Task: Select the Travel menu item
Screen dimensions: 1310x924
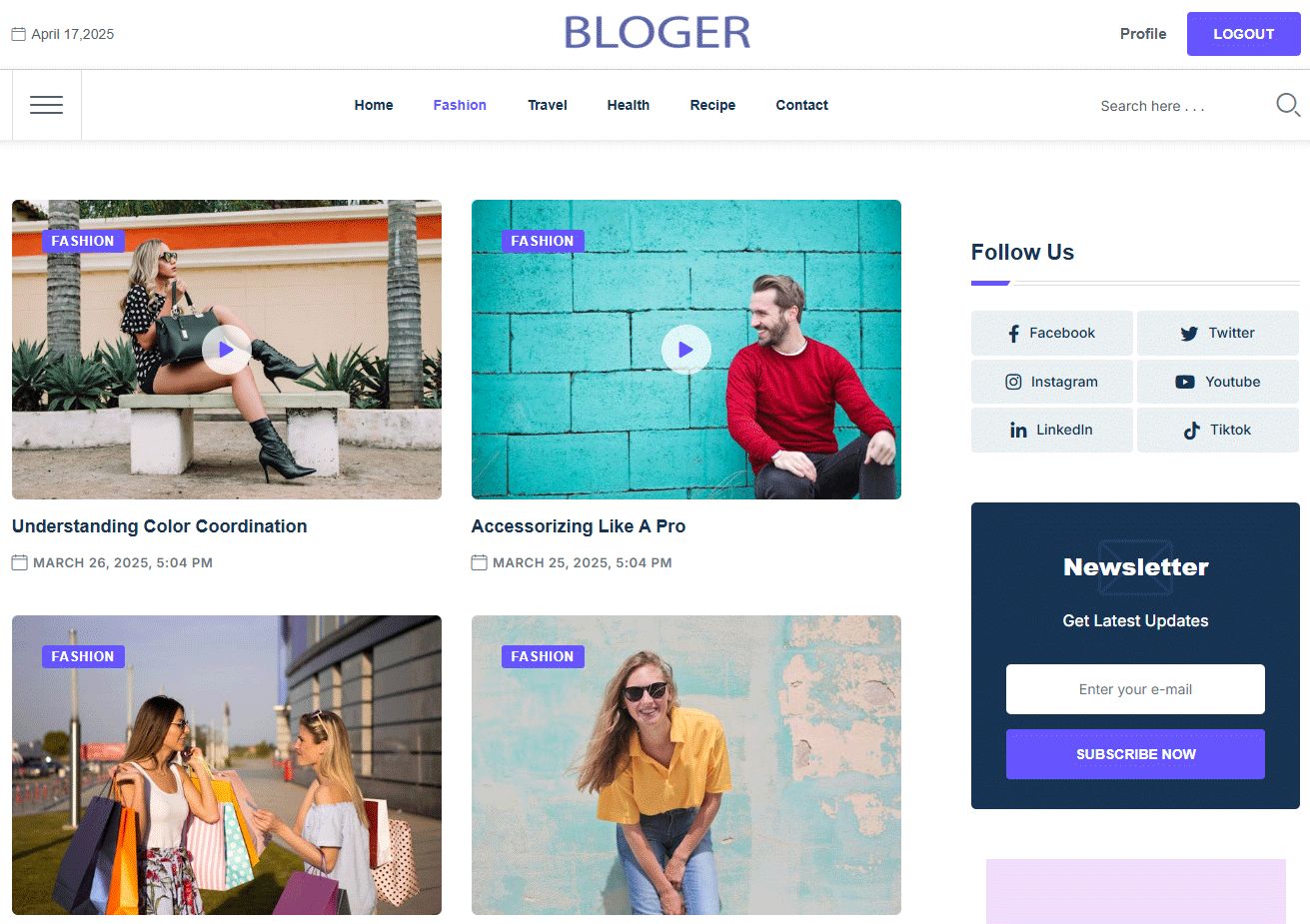Action: coord(548,105)
